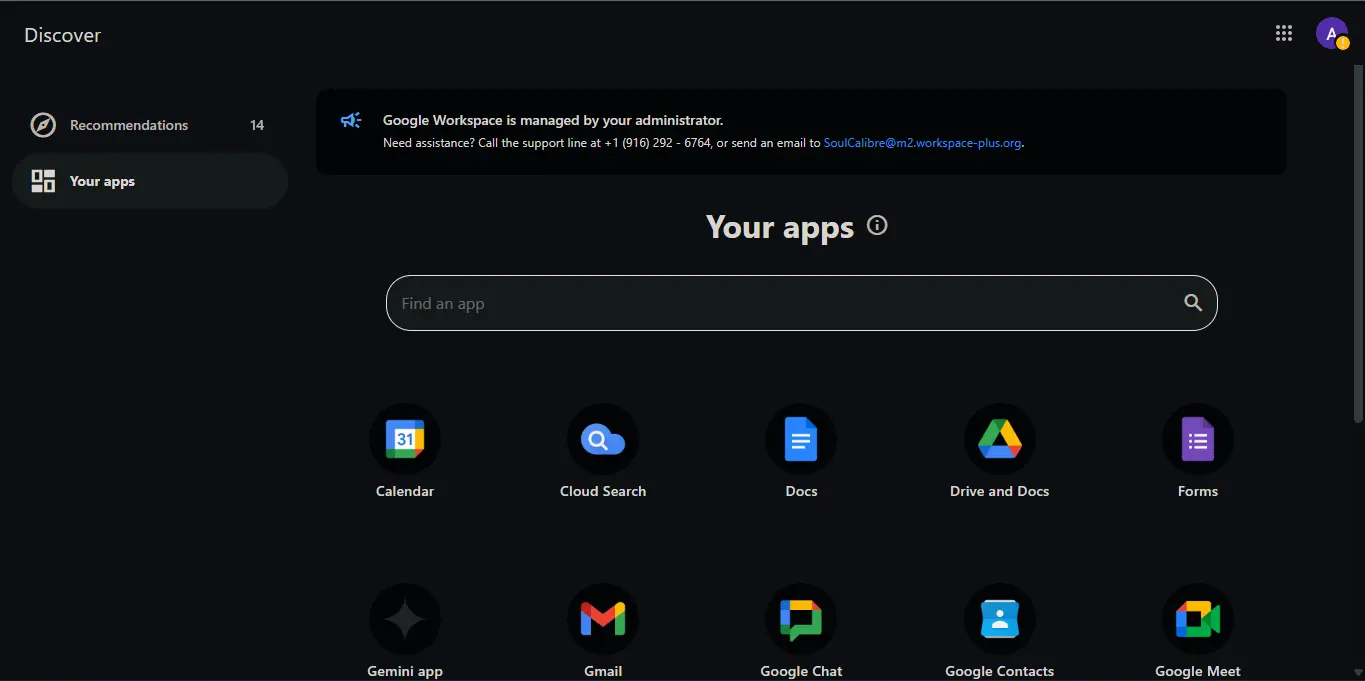
Task: Click the Gmail label text
Action: (x=603, y=671)
